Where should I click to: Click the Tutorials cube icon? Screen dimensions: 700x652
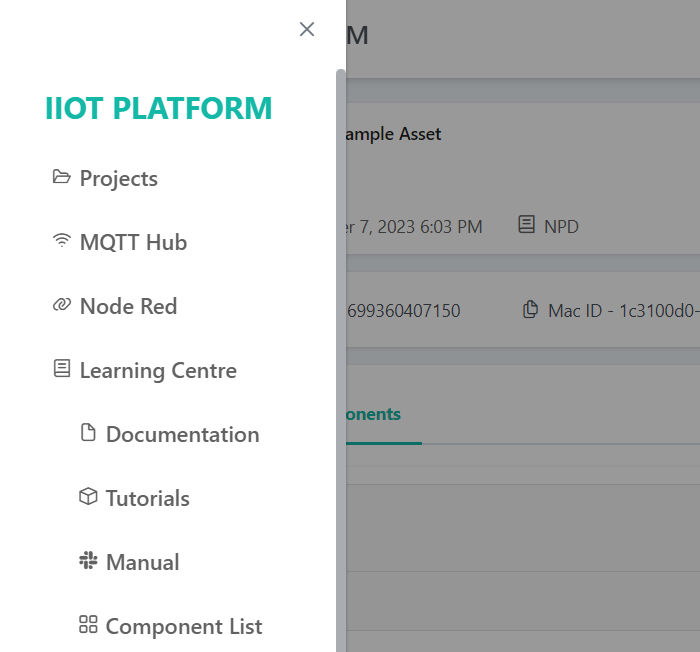coord(88,497)
